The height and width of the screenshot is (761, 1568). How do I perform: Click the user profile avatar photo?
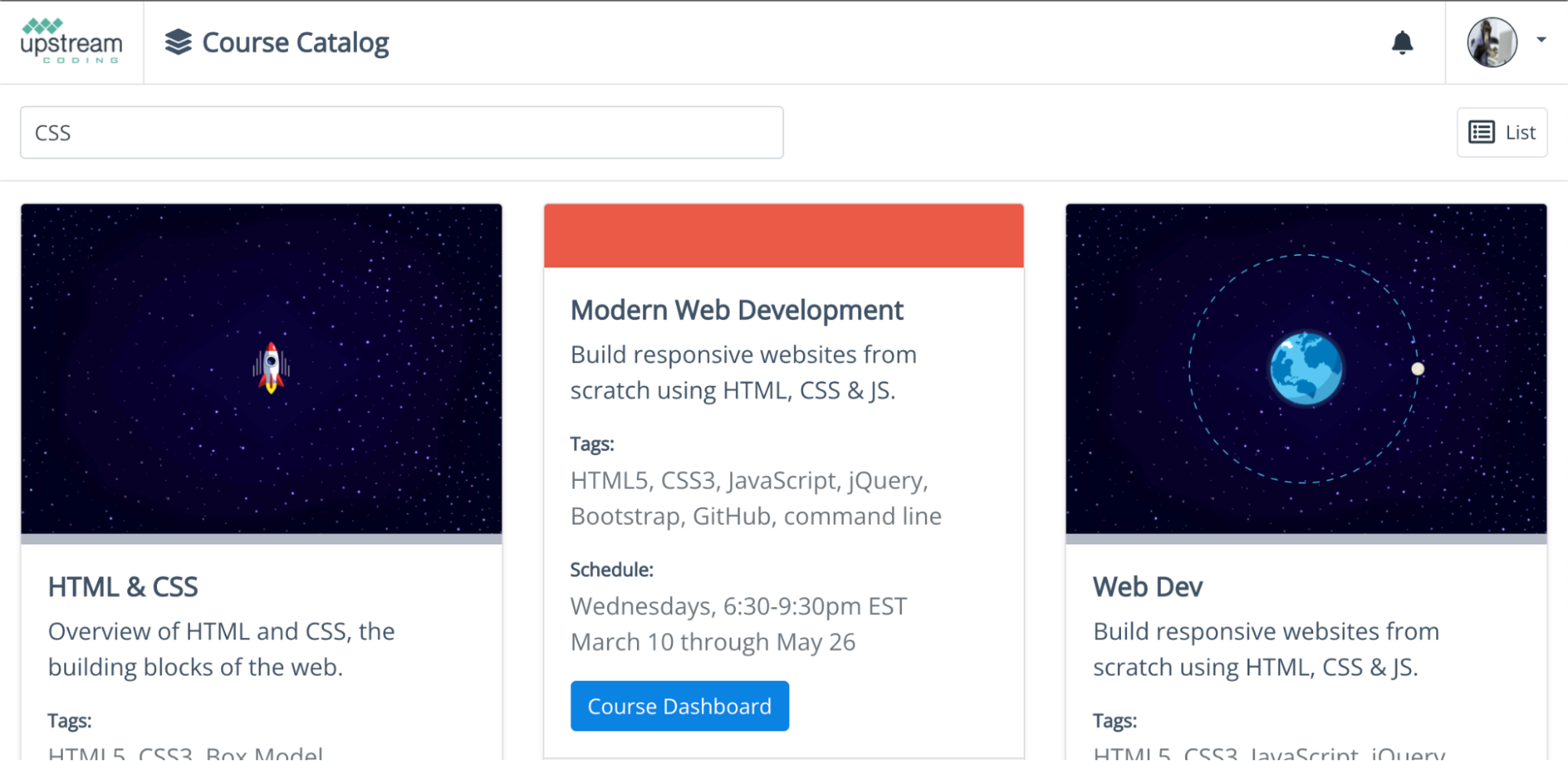tap(1491, 42)
